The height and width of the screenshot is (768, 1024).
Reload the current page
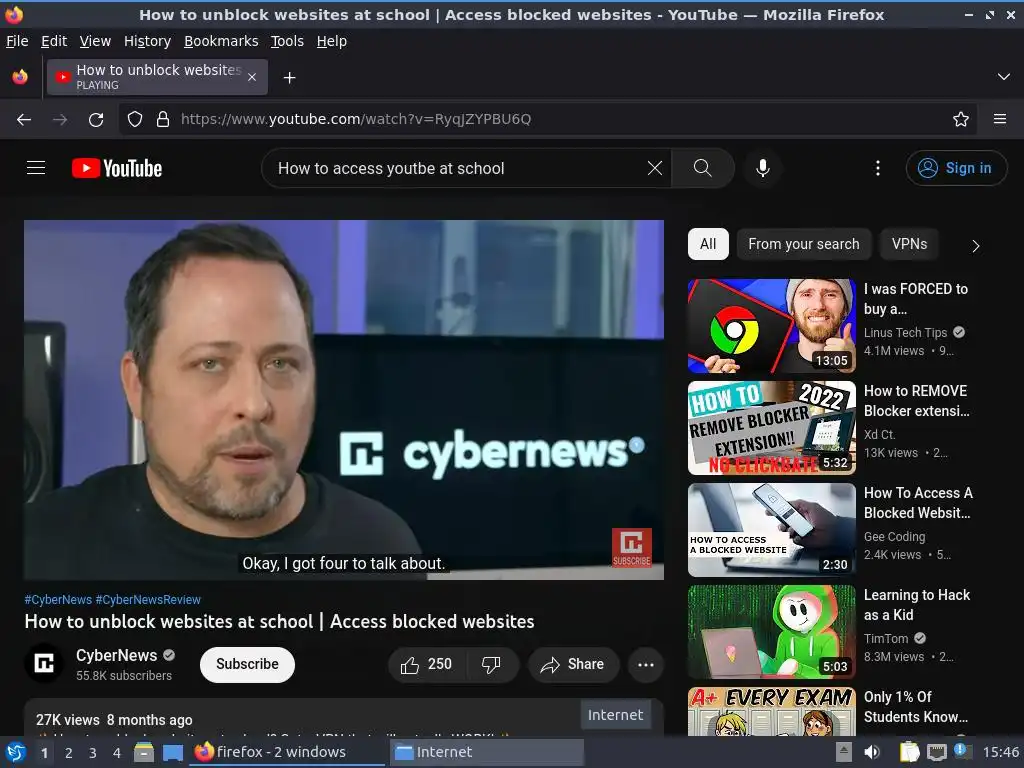tap(96, 120)
